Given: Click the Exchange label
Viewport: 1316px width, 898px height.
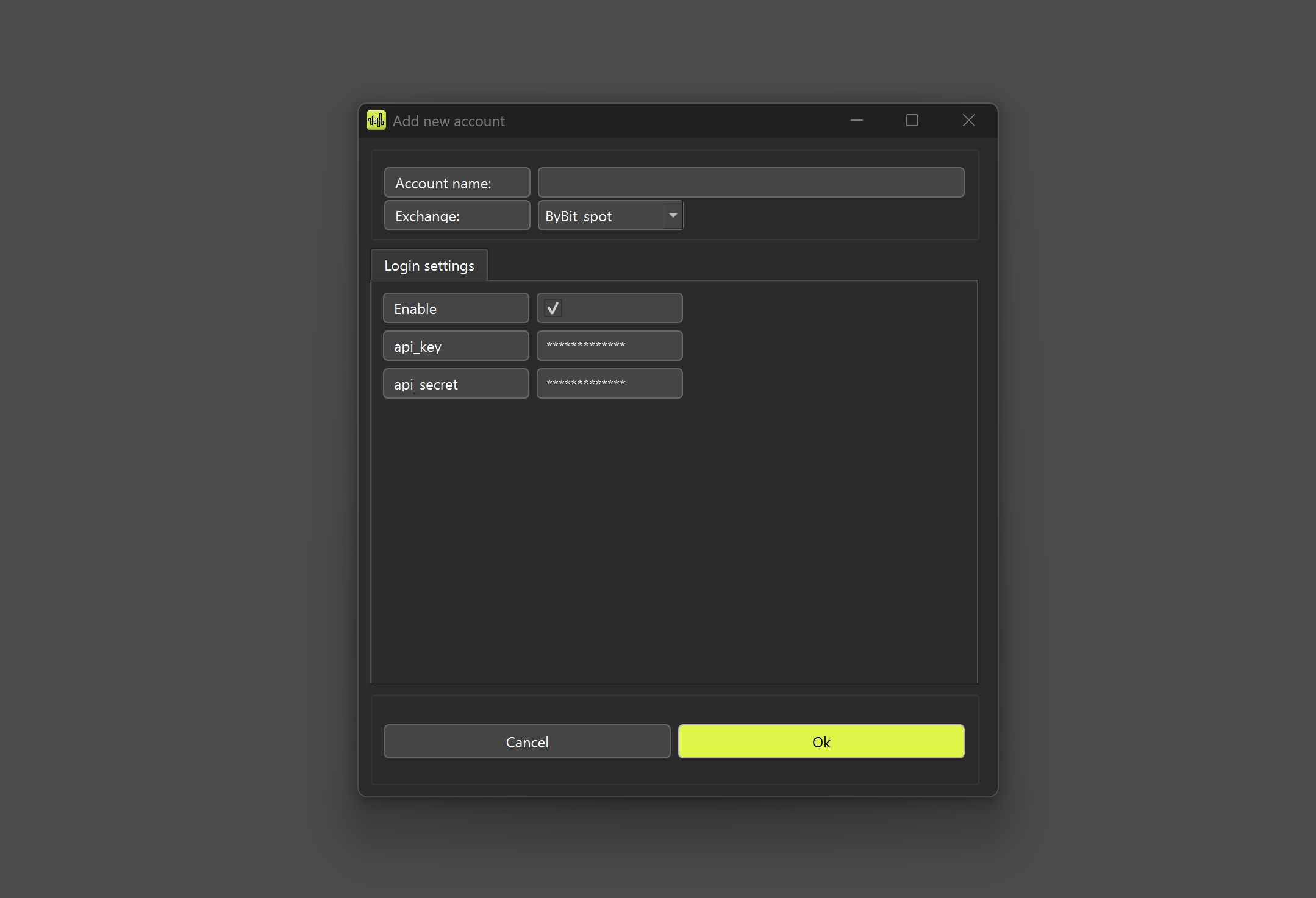Looking at the screenshot, I should (x=456, y=216).
